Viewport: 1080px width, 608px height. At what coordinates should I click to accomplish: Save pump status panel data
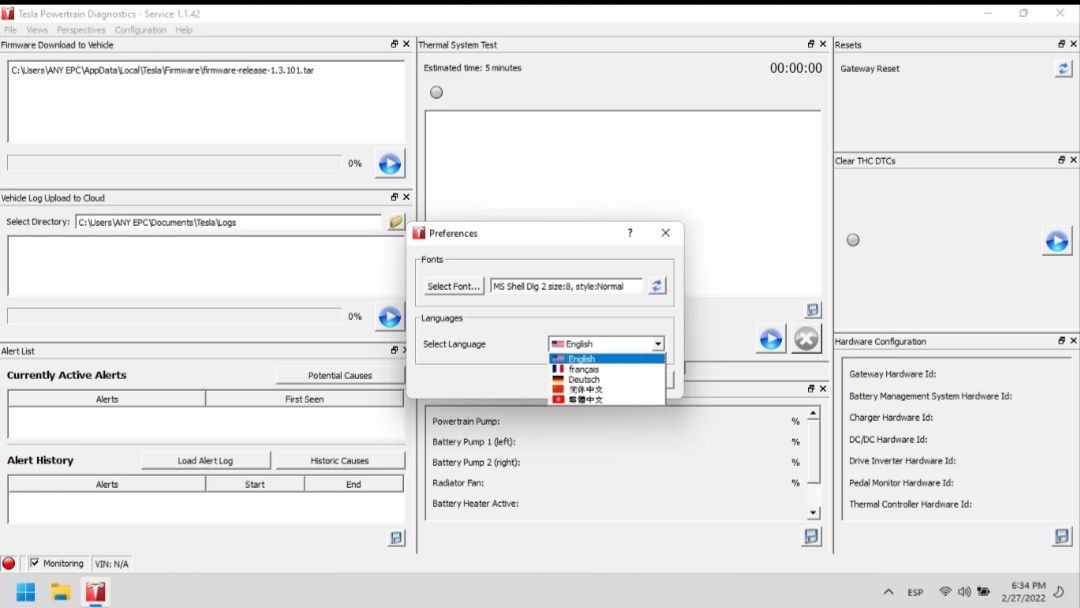[811, 536]
